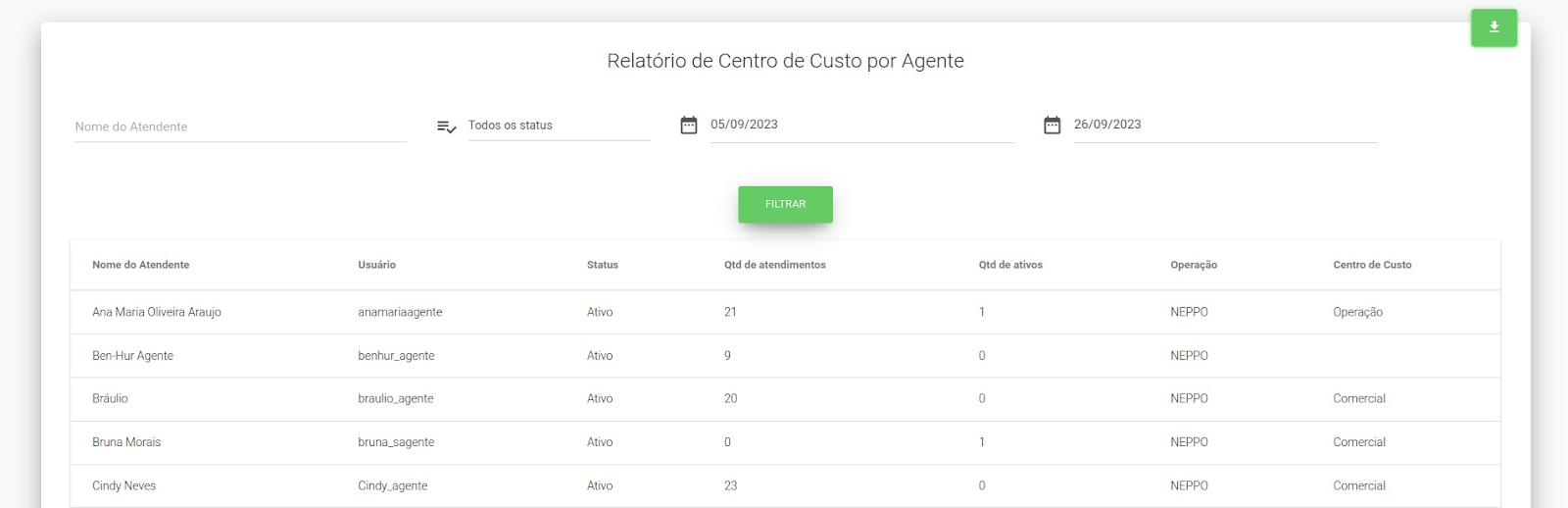The width and height of the screenshot is (1568, 508).
Task: Click the report title Relatório de Centro de Custo
Action: pyautogui.click(x=785, y=61)
